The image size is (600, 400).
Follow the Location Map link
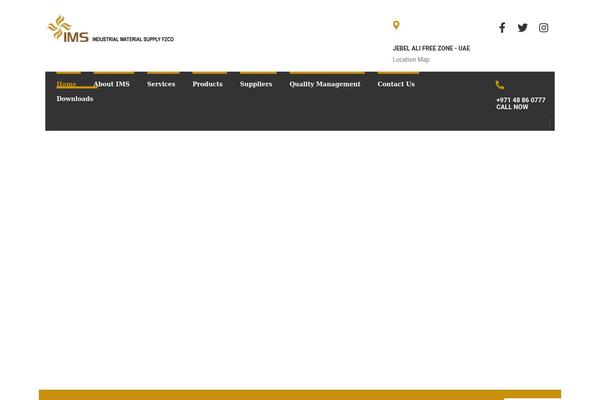pos(411,60)
